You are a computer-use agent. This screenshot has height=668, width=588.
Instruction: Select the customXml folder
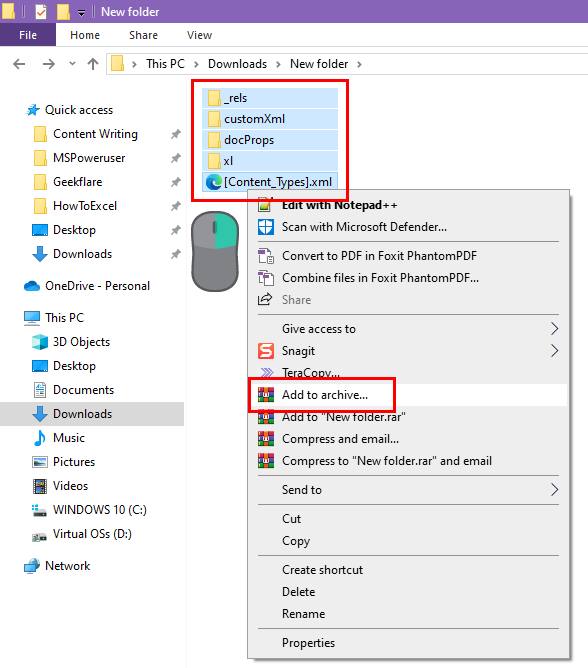click(x=270, y=119)
